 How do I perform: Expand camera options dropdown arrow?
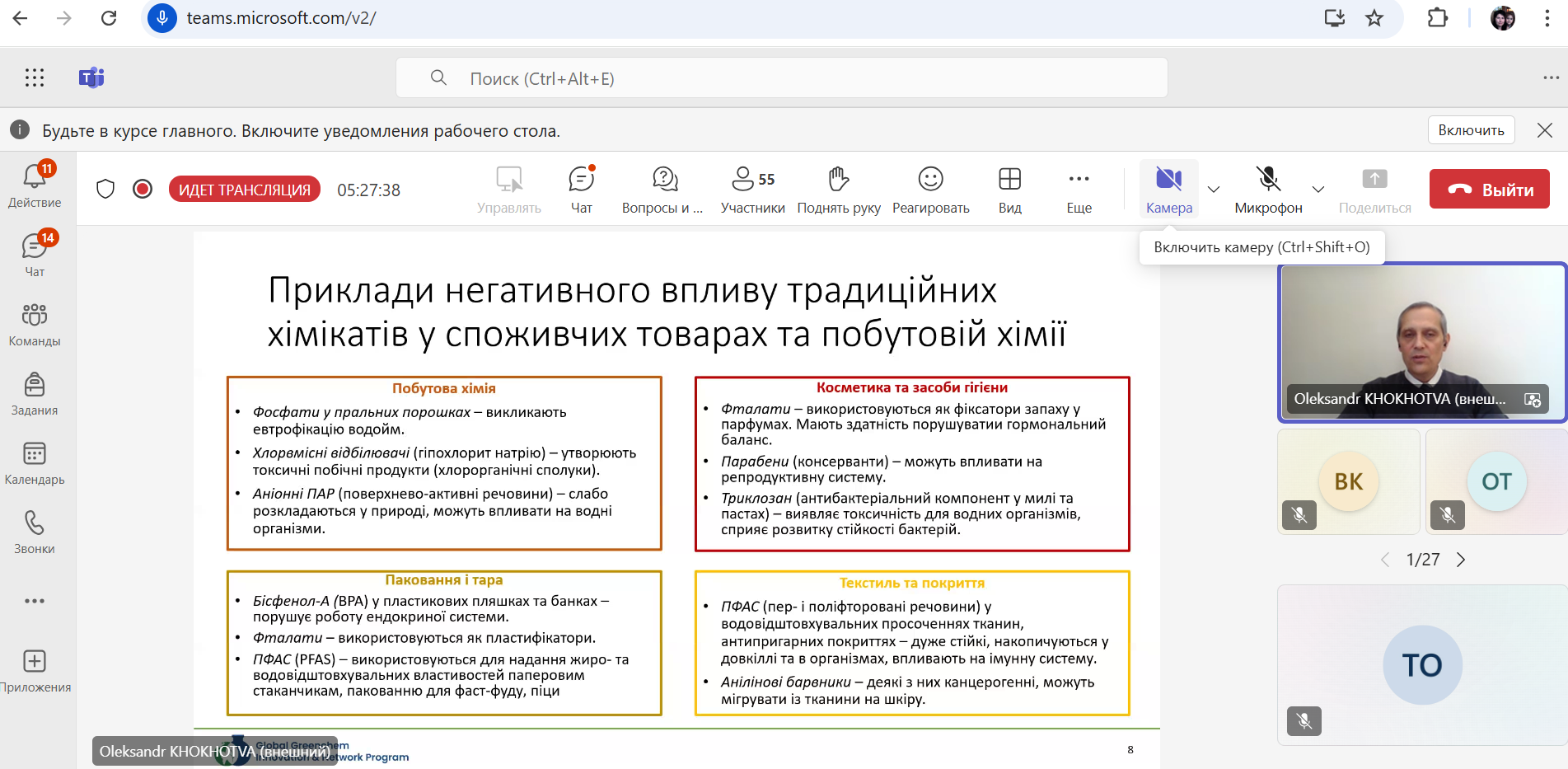(x=1214, y=190)
